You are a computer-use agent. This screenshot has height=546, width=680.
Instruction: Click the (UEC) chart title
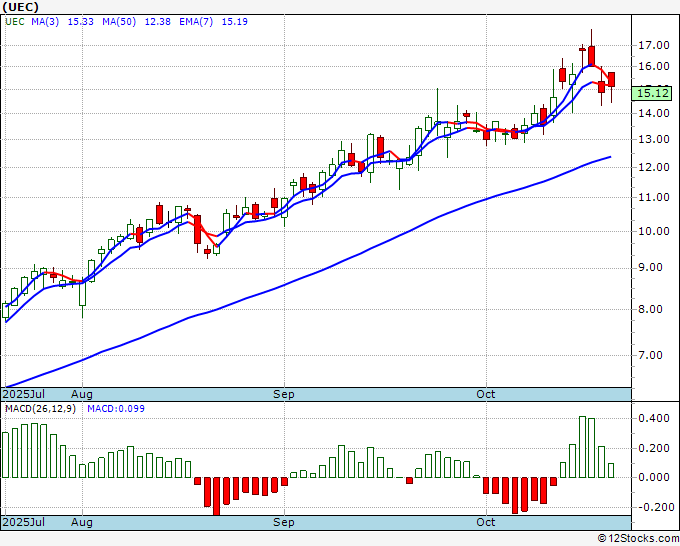21,7
